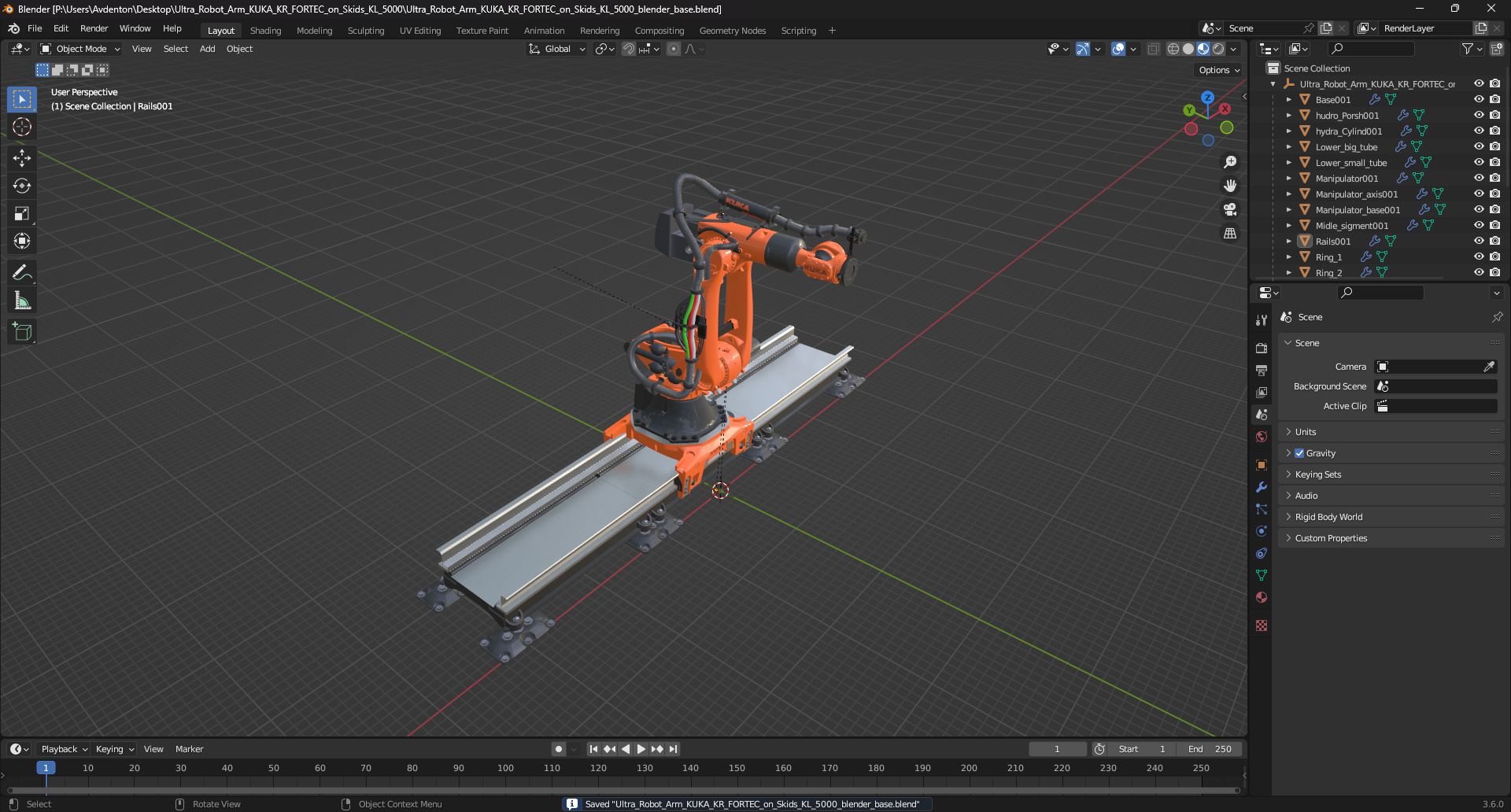Enable the Gravity checkbox

pyautogui.click(x=1299, y=453)
